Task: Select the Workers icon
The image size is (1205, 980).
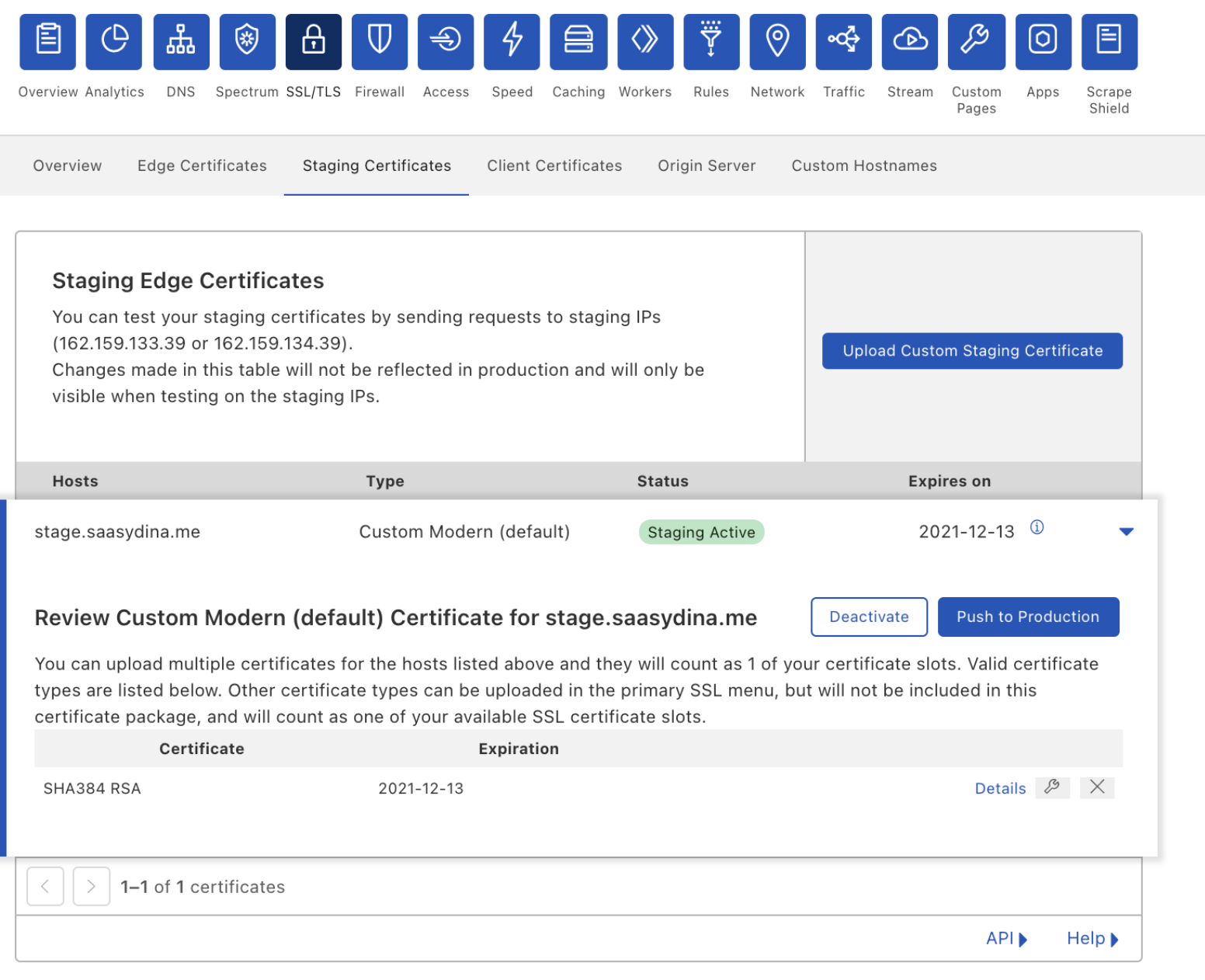Action: coord(644,41)
